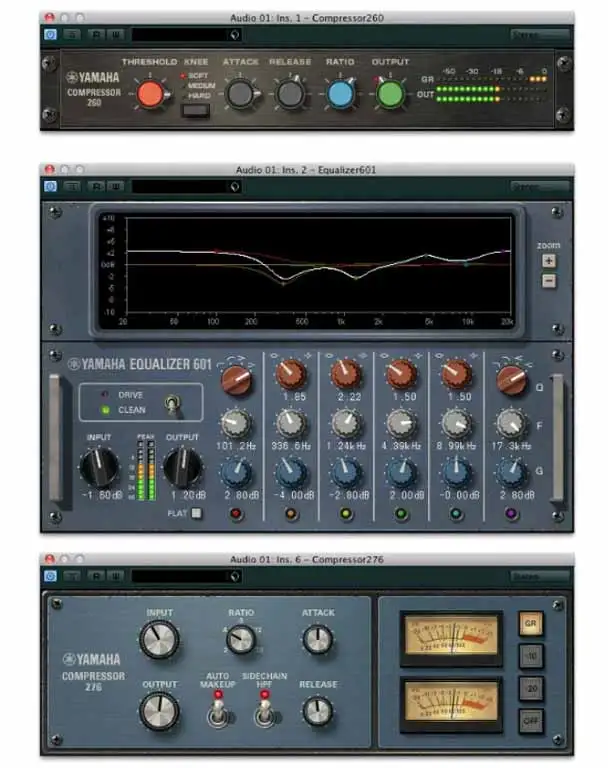The image size is (608, 768).
Task: Click the gain knob above -0.00dB
Action: (456, 473)
